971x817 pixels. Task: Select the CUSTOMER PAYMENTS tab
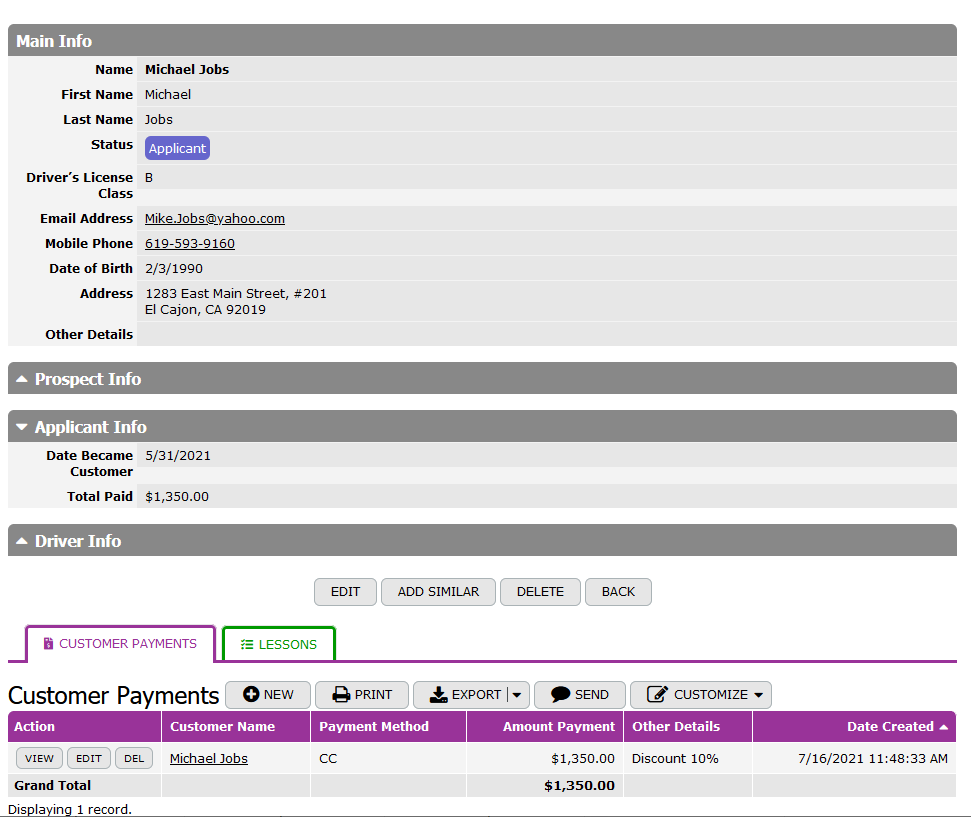click(119, 644)
